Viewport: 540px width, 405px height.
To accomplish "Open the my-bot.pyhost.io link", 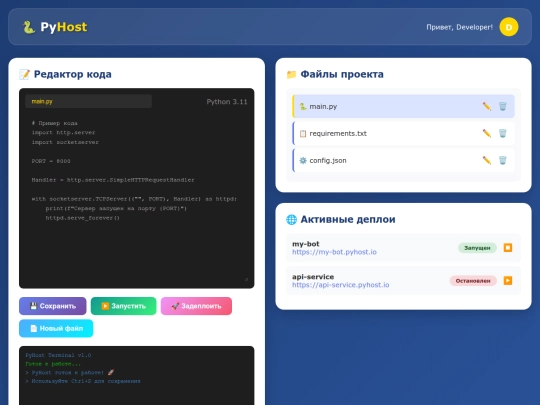I will (334, 252).
